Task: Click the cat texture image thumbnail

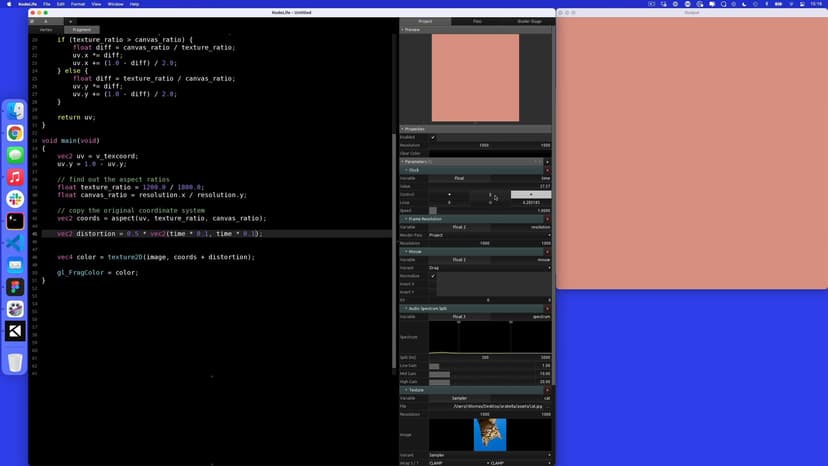Action: click(x=490, y=433)
